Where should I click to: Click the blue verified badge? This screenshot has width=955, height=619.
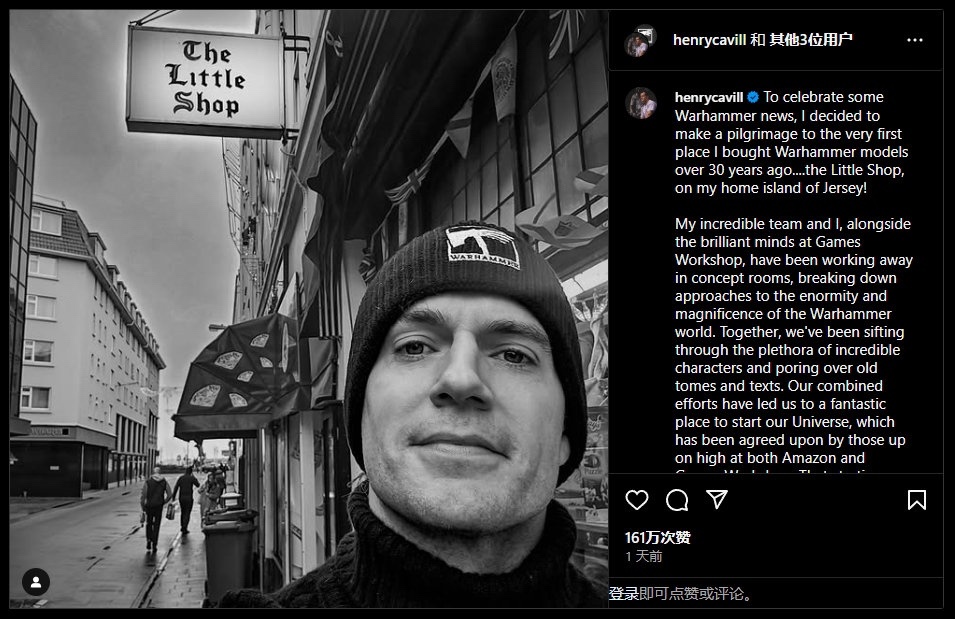[753, 97]
